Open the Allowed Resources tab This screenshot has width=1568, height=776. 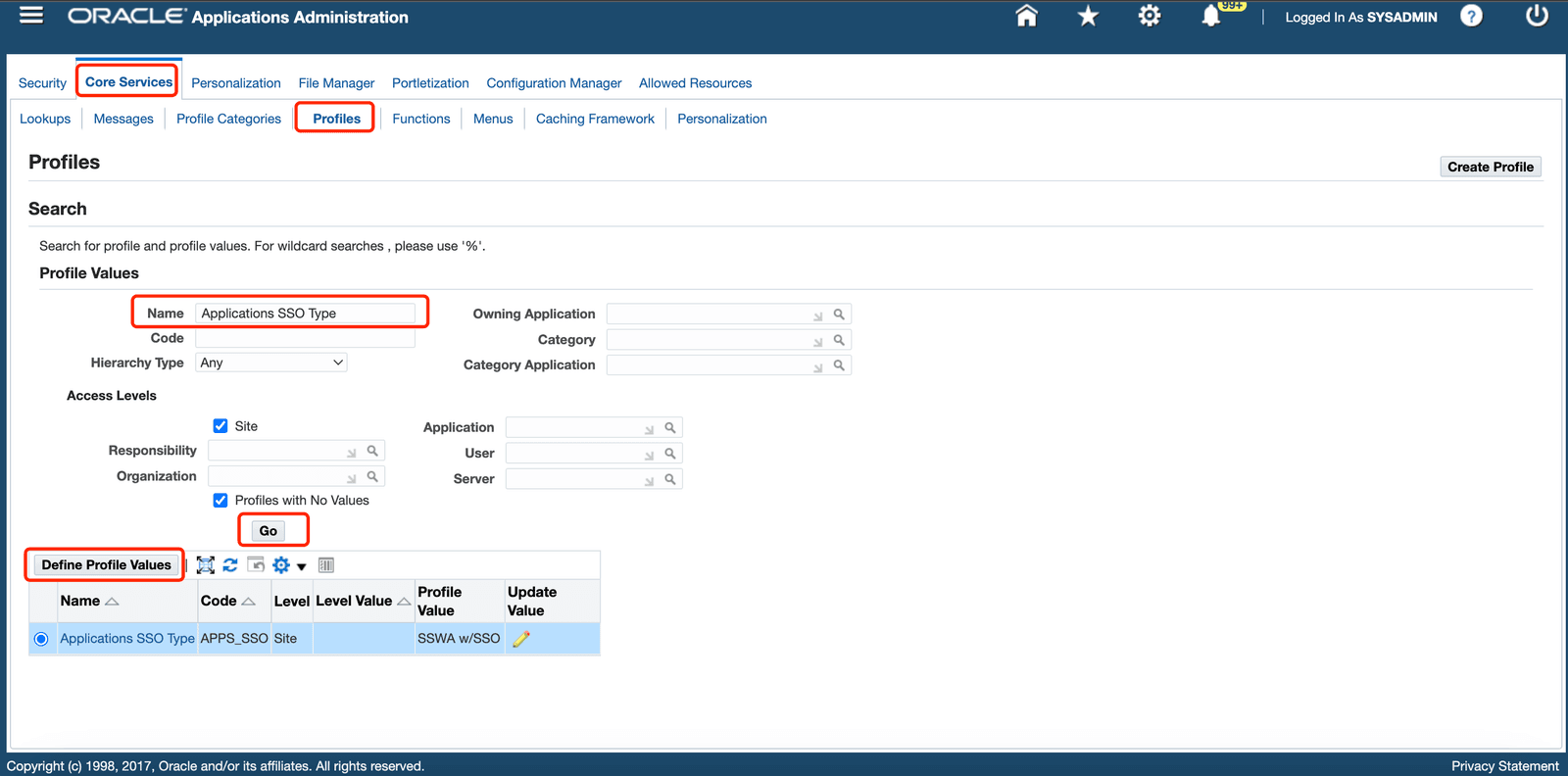click(x=696, y=83)
